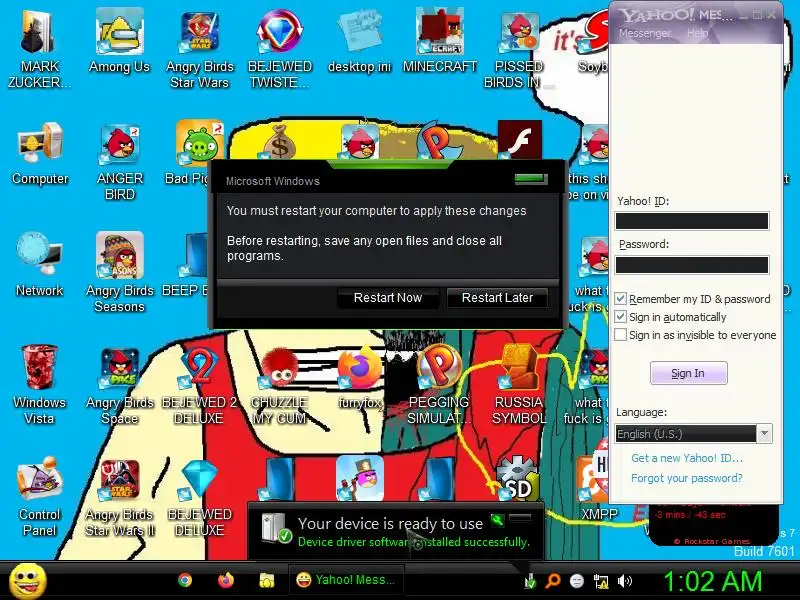
Task: Open the top-hat pink bird desktop icon
Action: [x=360, y=480]
